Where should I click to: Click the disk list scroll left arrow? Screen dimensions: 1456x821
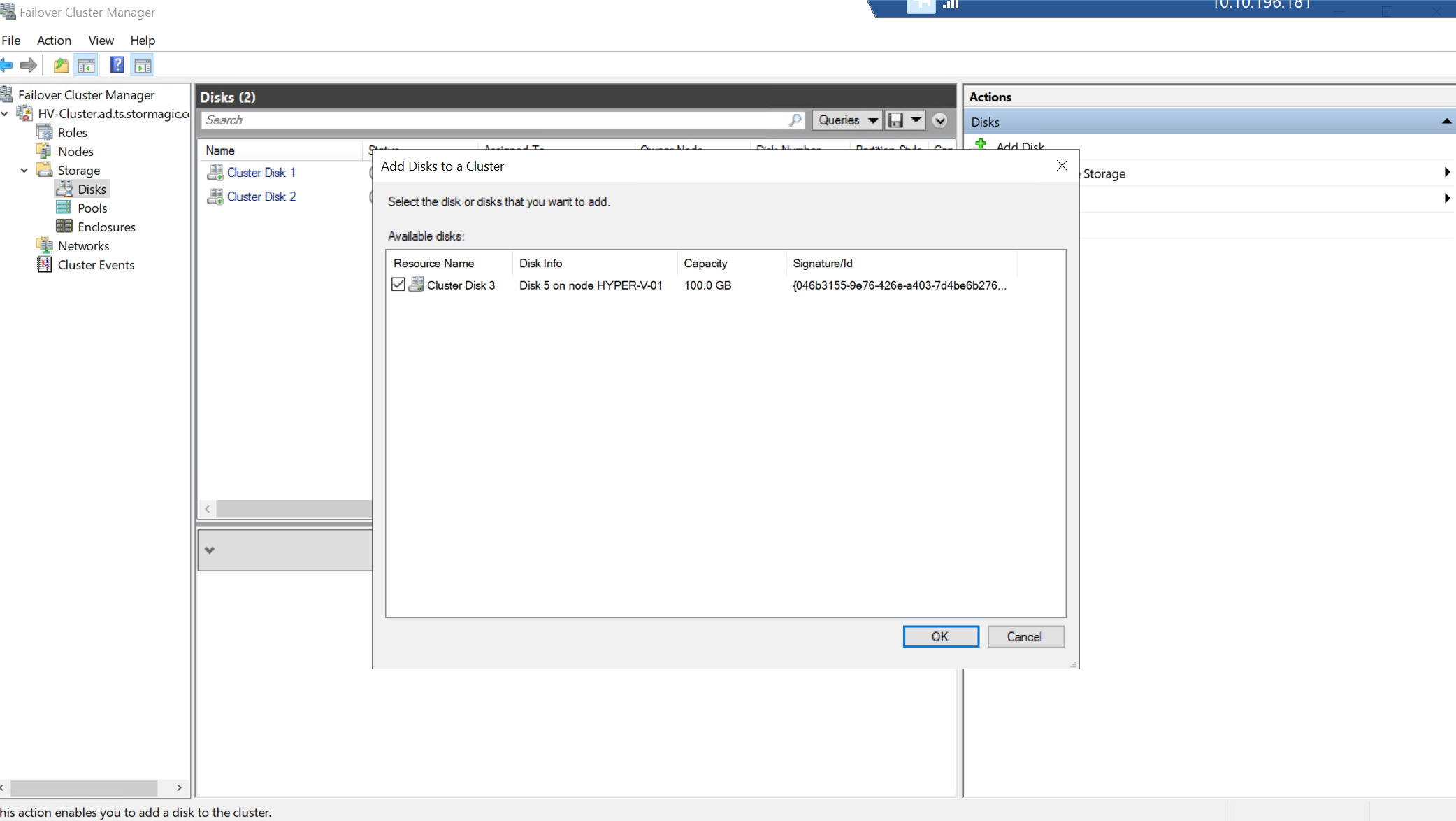click(x=208, y=508)
